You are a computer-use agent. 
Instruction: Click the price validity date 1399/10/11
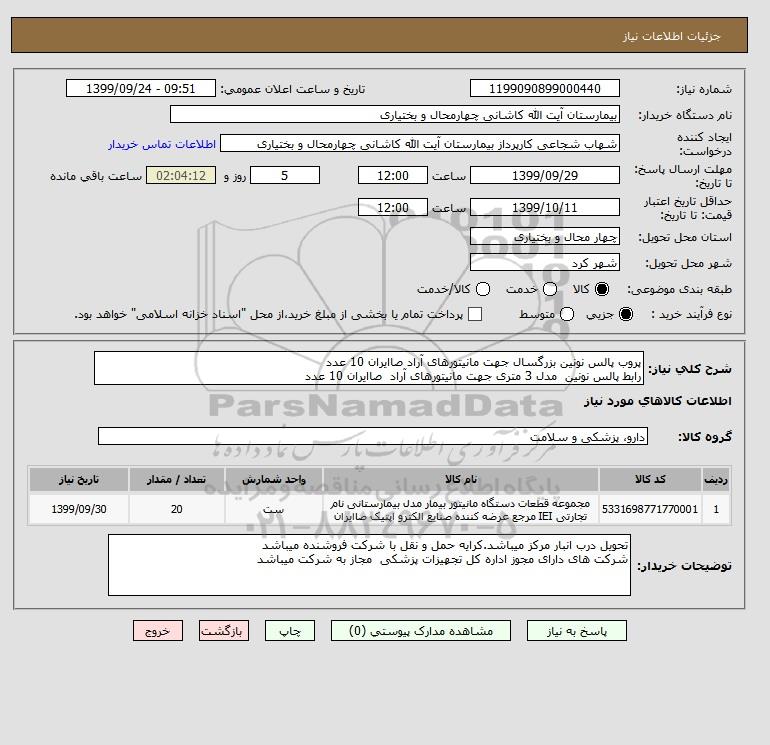(545, 207)
